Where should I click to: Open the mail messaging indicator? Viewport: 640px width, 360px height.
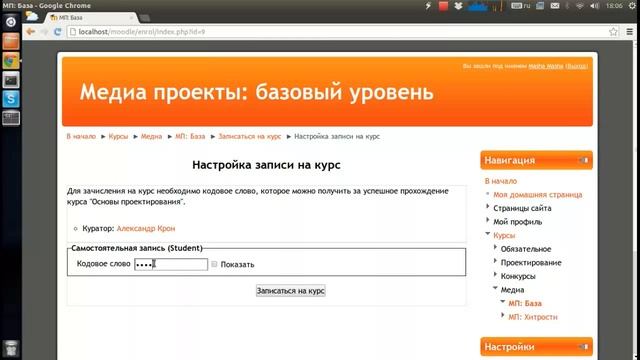pos(555,6)
